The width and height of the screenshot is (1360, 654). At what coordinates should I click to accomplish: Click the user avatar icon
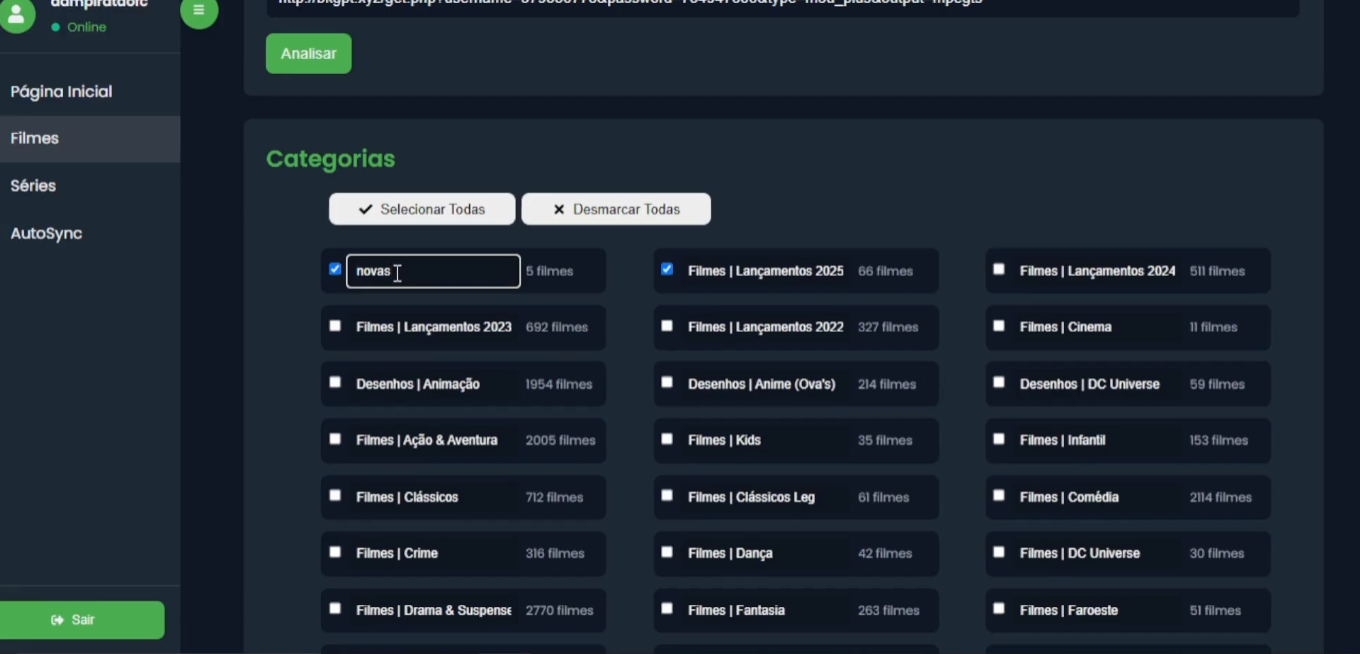[17, 14]
